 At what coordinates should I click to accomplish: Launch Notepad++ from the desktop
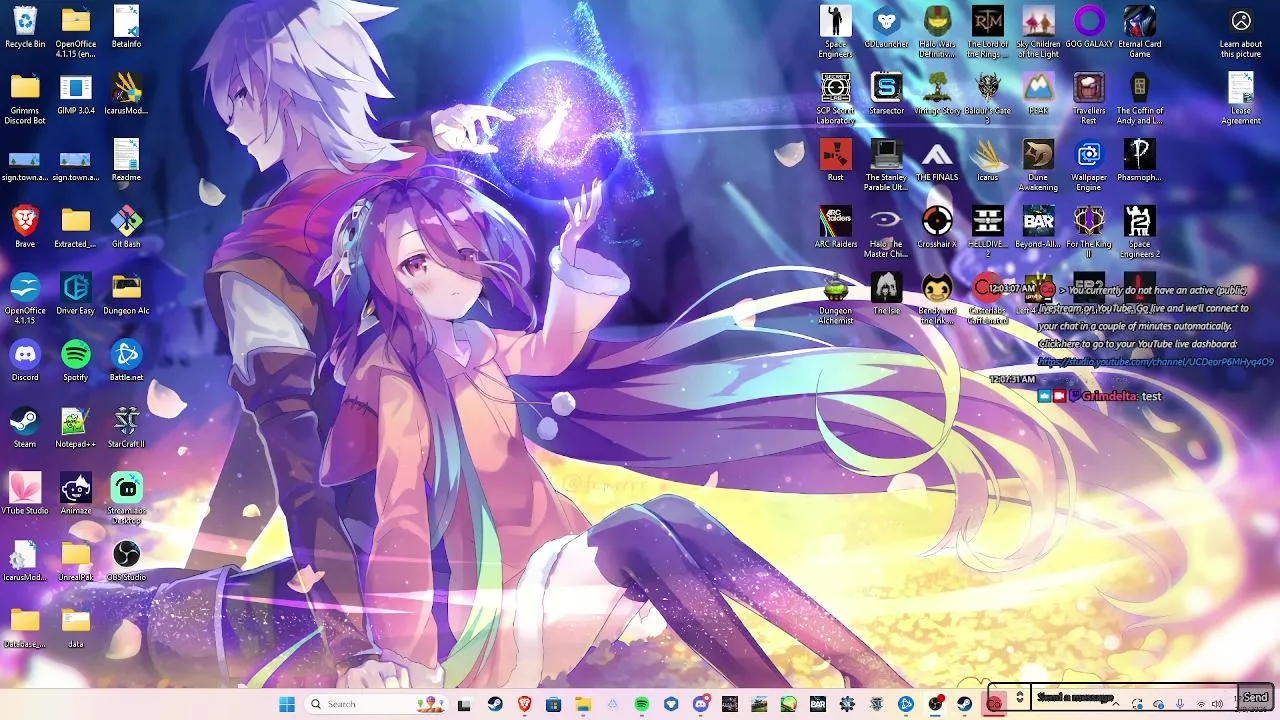(75, 428)
